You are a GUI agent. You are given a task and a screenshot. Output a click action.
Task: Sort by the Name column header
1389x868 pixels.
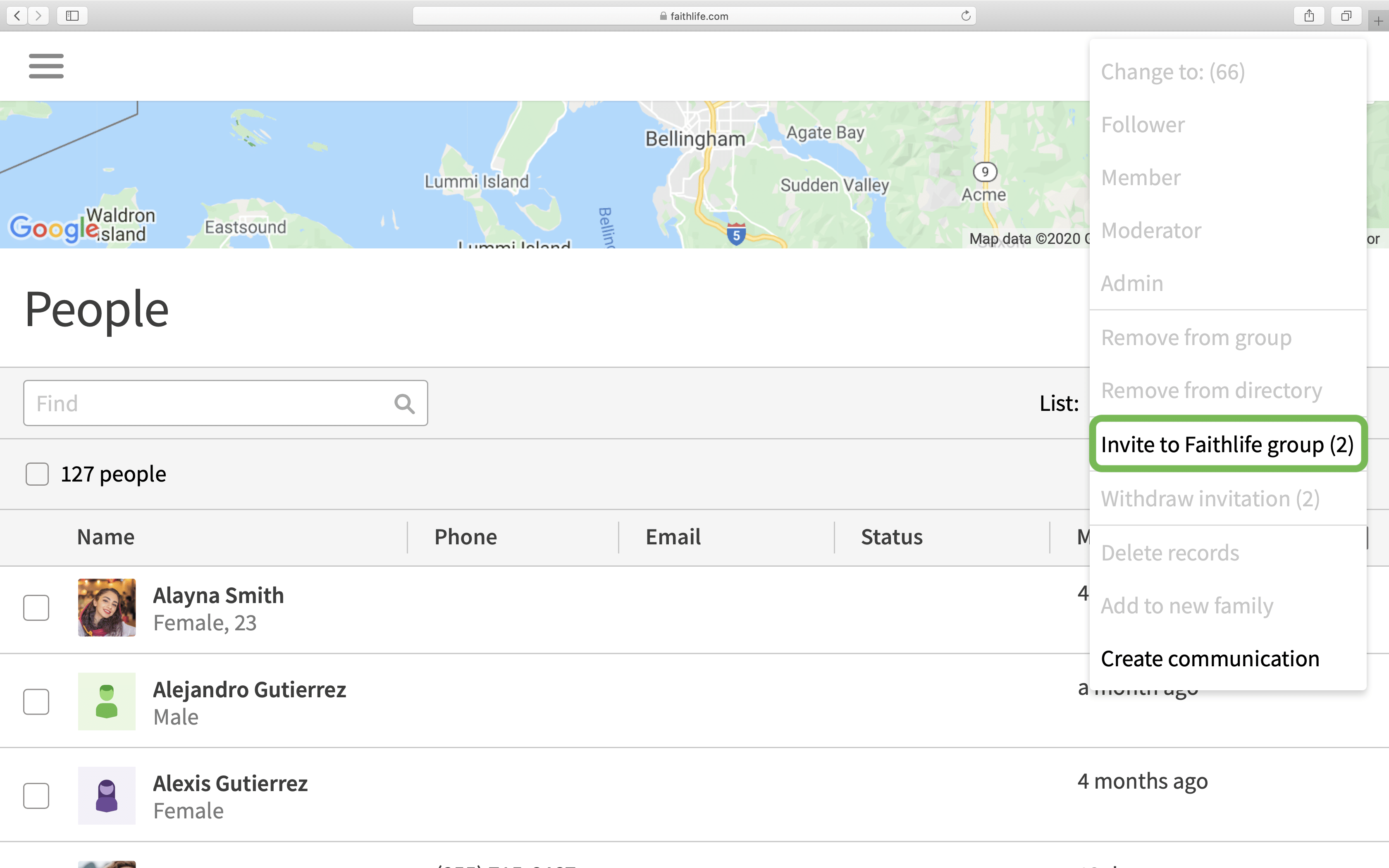106,537
